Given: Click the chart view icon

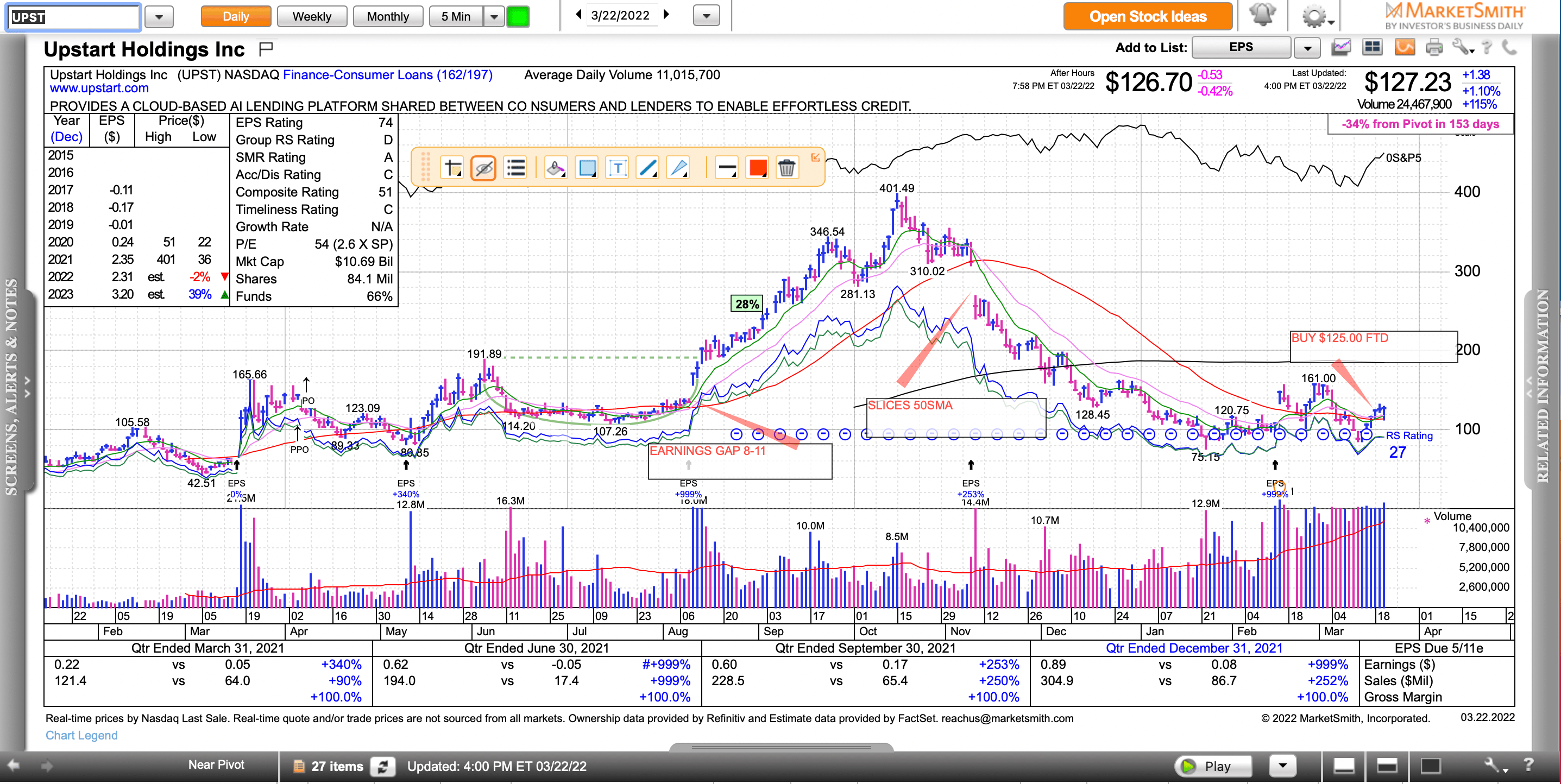Looking at the screenshot, I should pos(1341,47).
